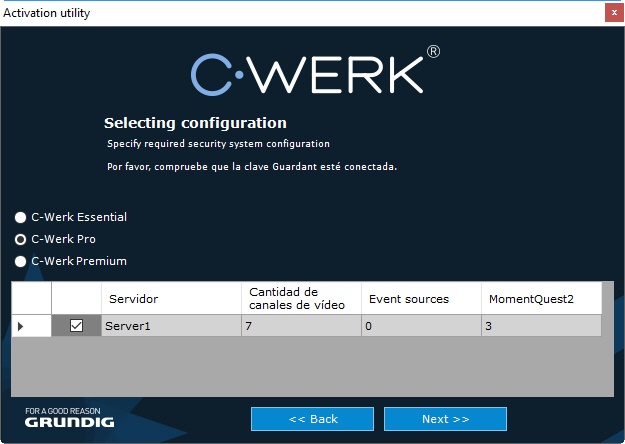Pick the C-Werk Premium radio button
The height and width of the screenshot is (444, 625).
click(20, 262)
